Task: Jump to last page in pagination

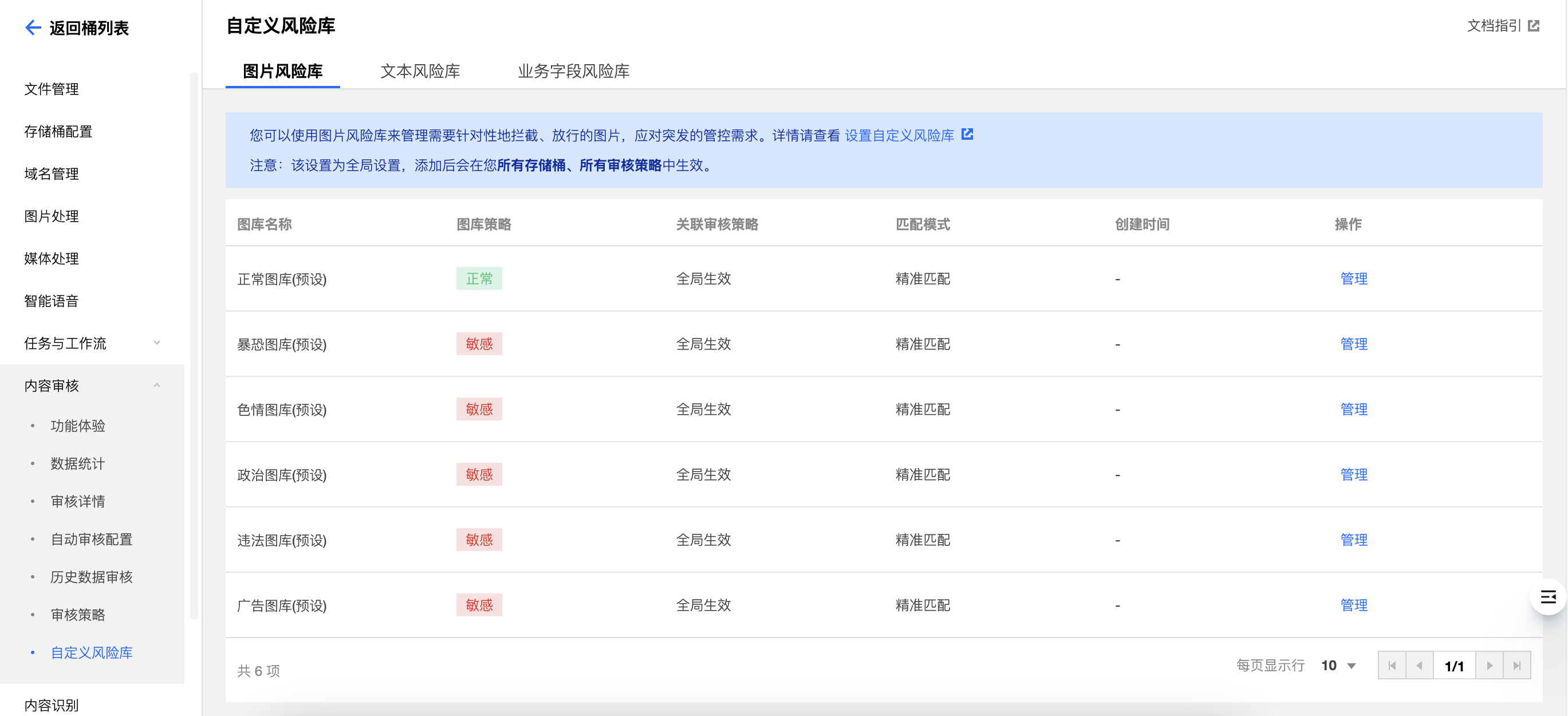Action: [x=1517, y=666]
